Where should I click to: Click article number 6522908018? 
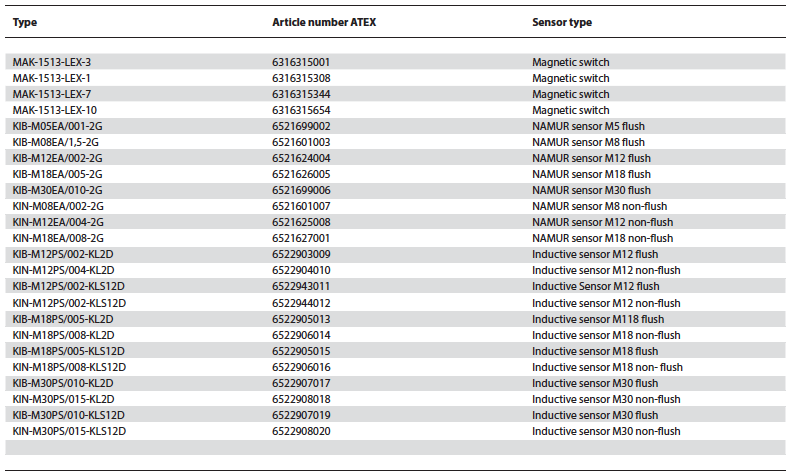pos(301,399)
